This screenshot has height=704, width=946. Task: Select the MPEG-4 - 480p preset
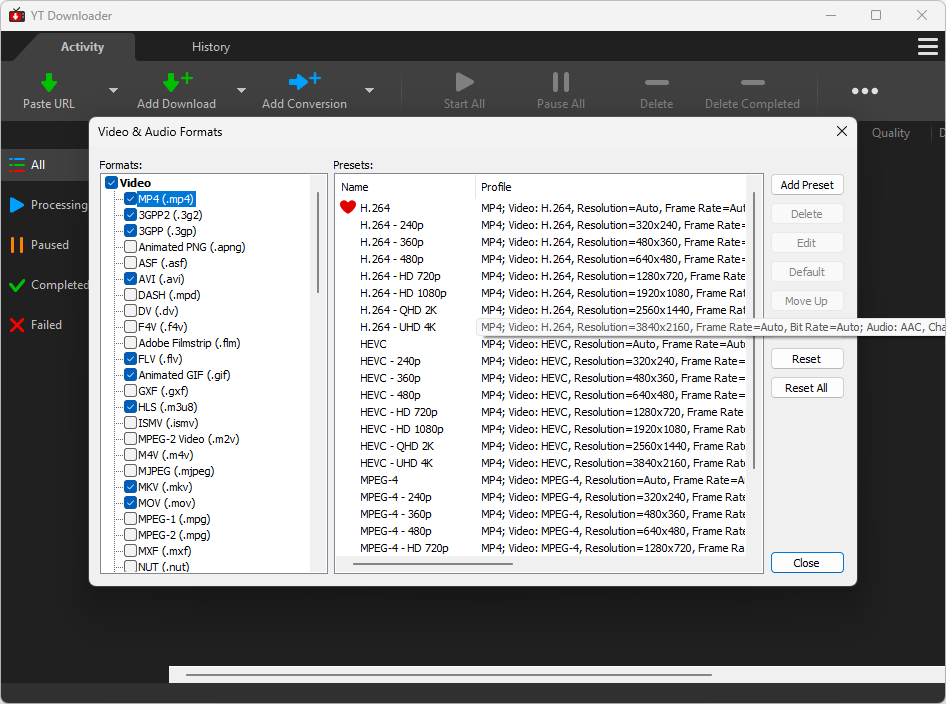pyautogui.click(x=396, y=531)
